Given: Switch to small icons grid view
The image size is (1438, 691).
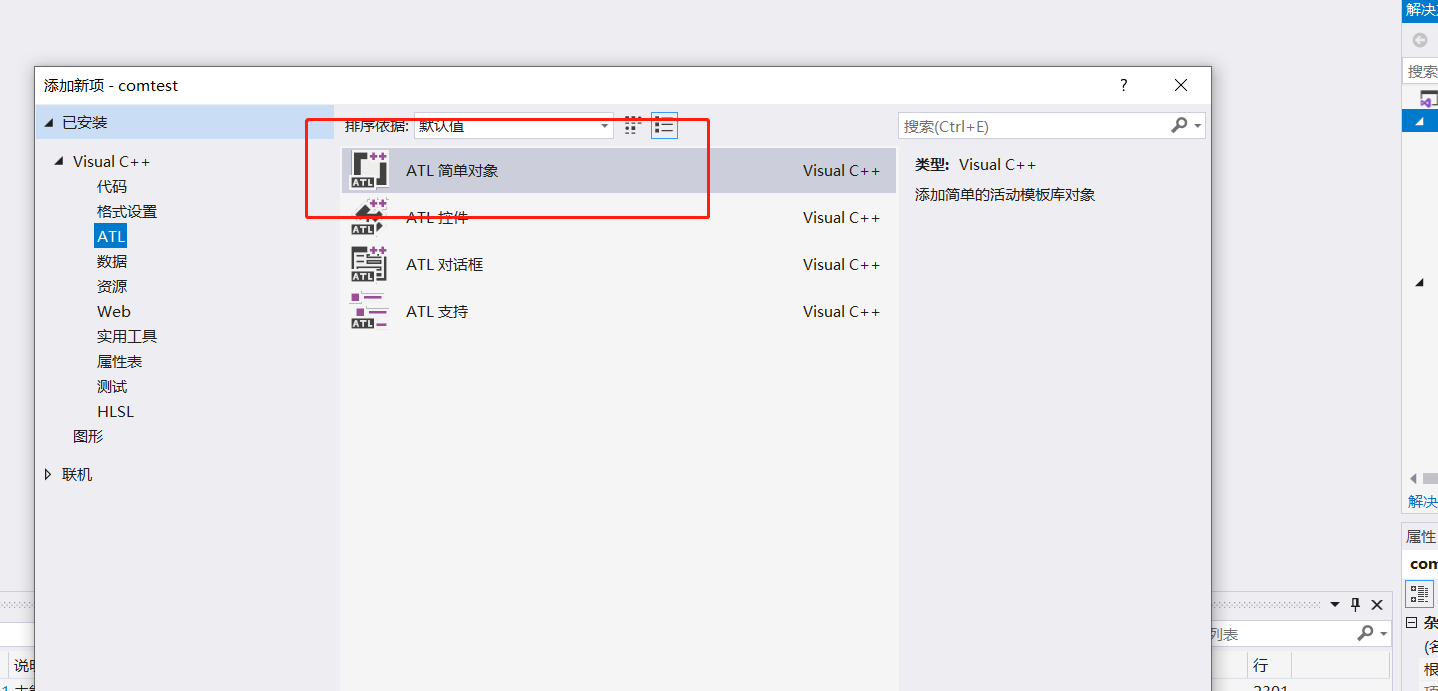Looking at the screenshot, I should pos(632,126).
